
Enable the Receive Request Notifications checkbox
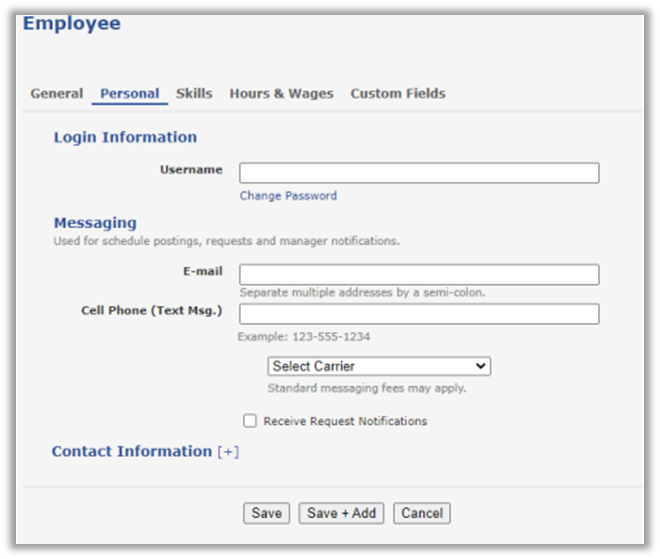click(250, 421)
